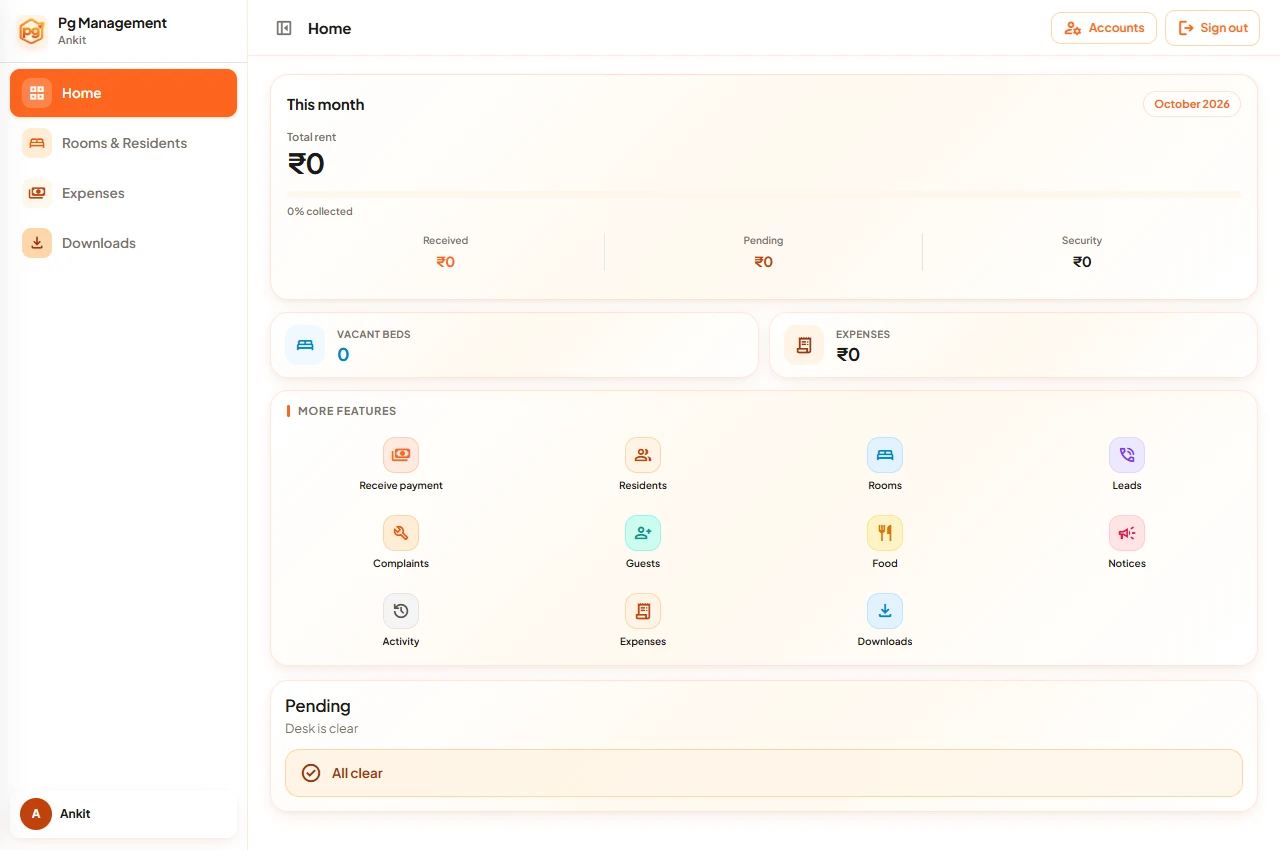Screen dimensions: 1280x850
Task: Go to Home in the sidebar
Action: click(x=124, y=93)
